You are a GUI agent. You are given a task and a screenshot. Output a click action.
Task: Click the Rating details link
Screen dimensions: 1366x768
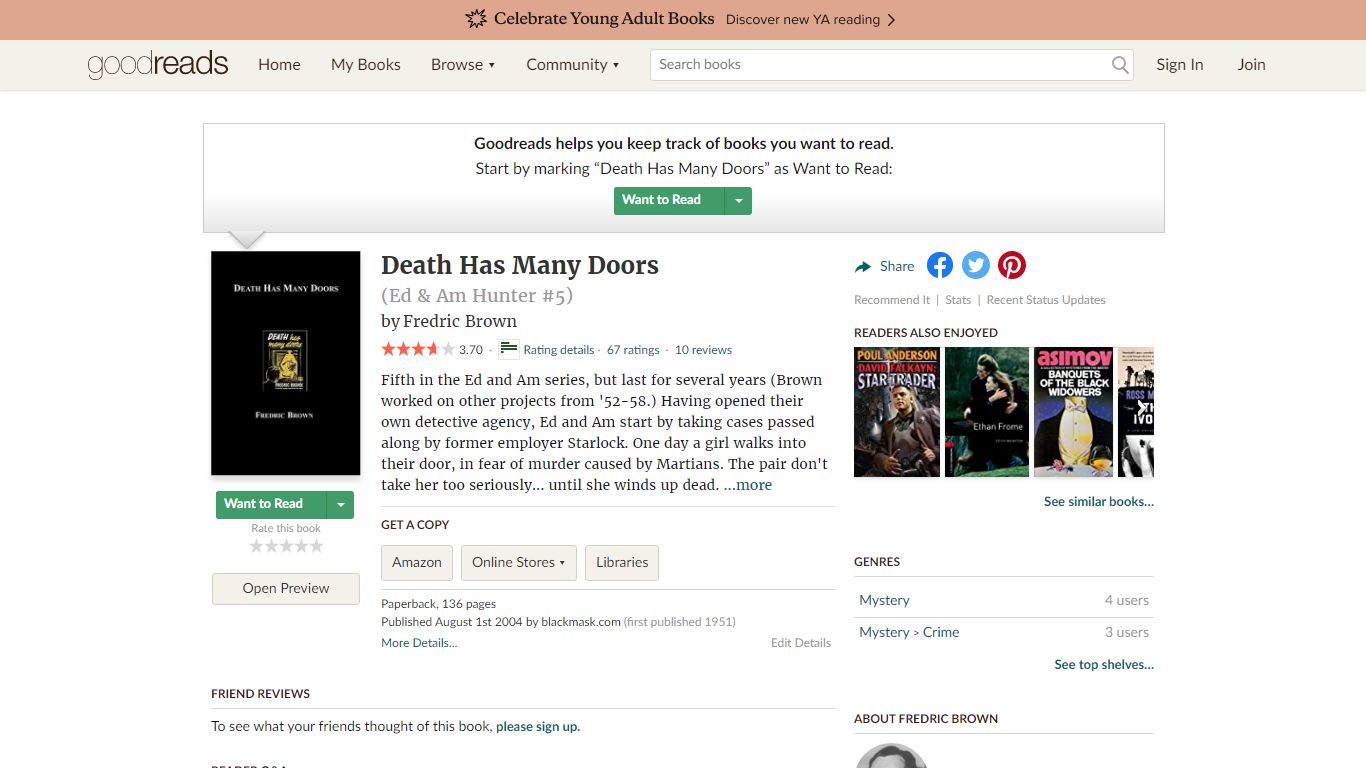(559, 350)
